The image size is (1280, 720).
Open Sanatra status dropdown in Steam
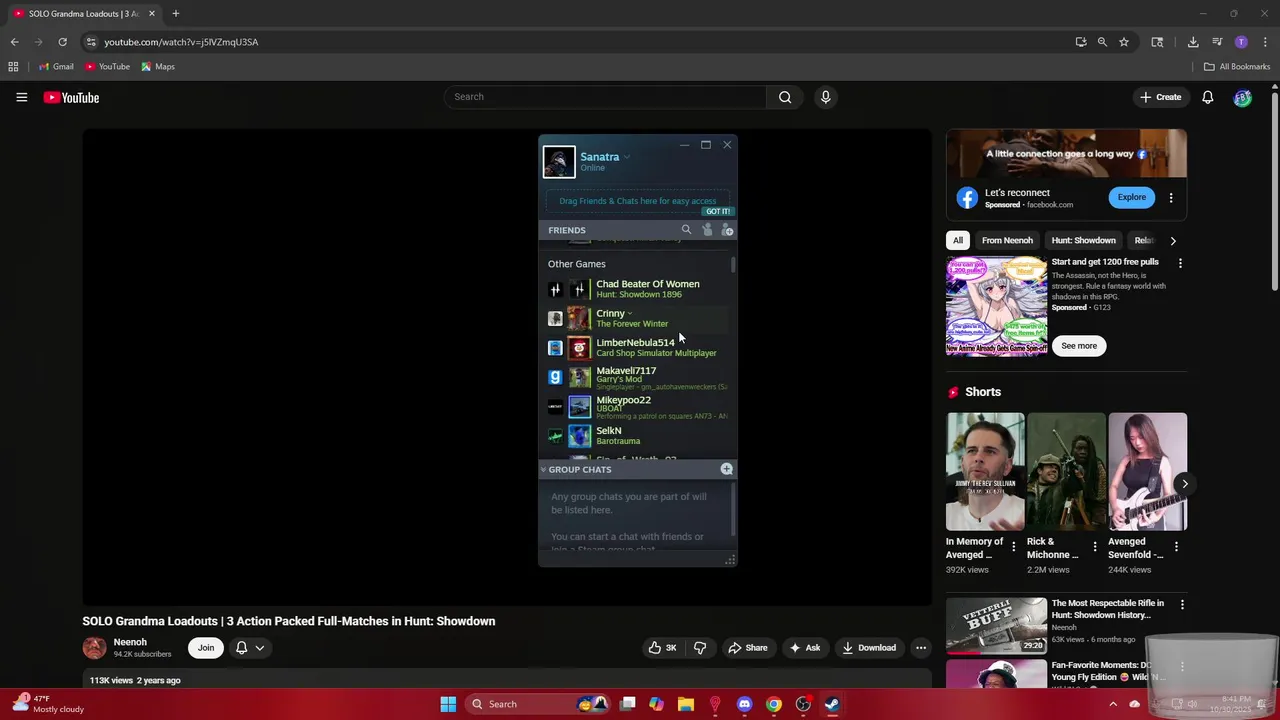click(627, 157)
